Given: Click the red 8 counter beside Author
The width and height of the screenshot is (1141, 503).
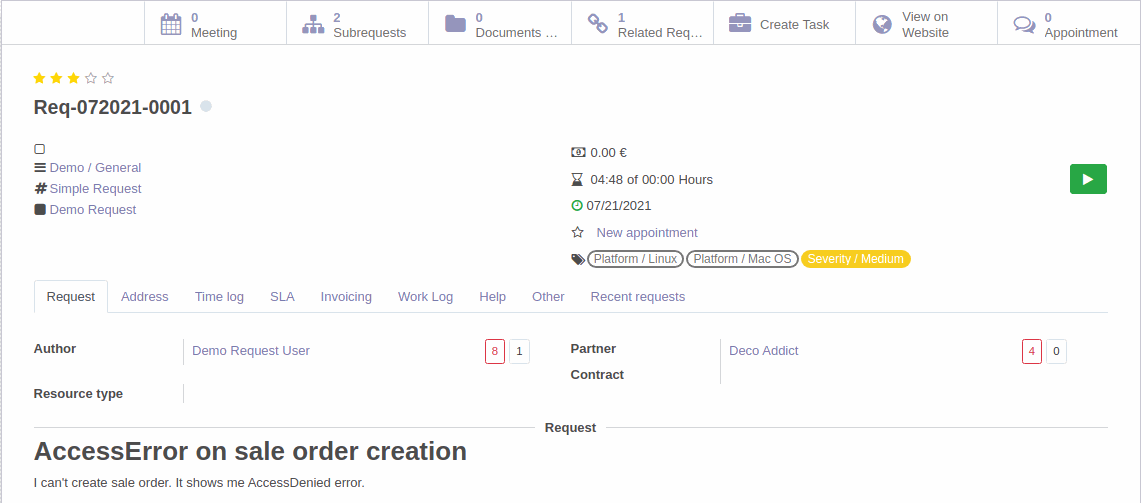Looking at the screenshot, I should click(x=495, y=352).
